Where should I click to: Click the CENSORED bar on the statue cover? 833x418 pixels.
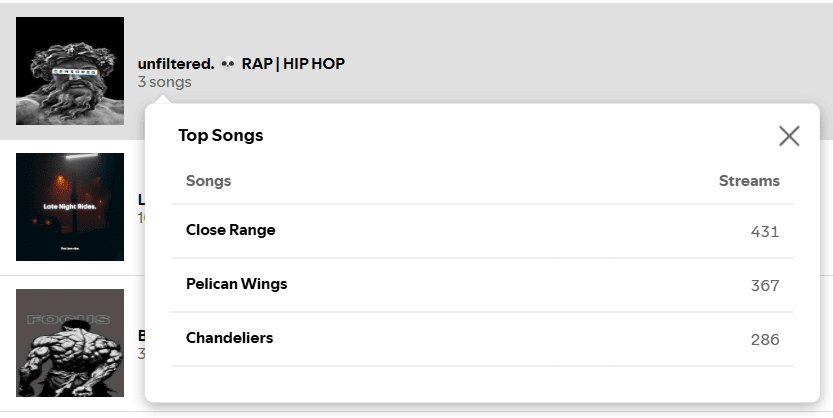coord(74,71)
